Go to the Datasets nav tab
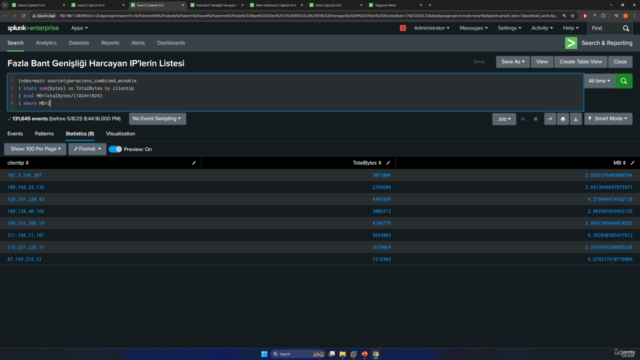Screen dimensions: 640x360 click(x=79, y=43)
